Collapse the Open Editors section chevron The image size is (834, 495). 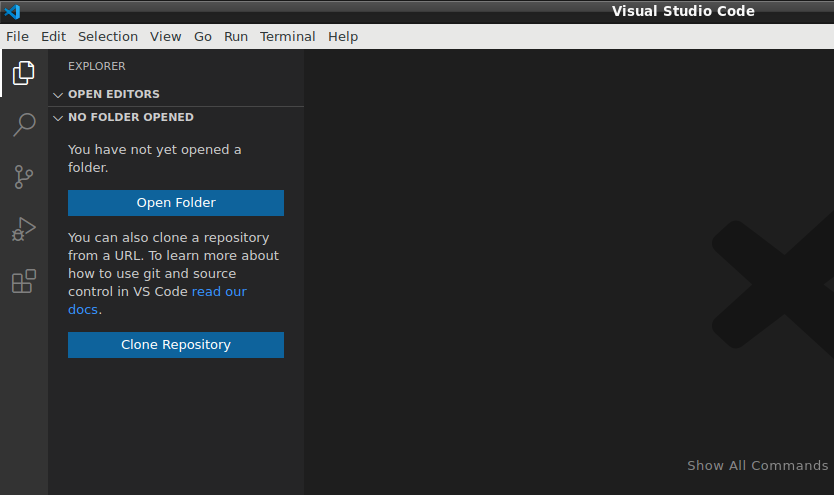(58, 95)
